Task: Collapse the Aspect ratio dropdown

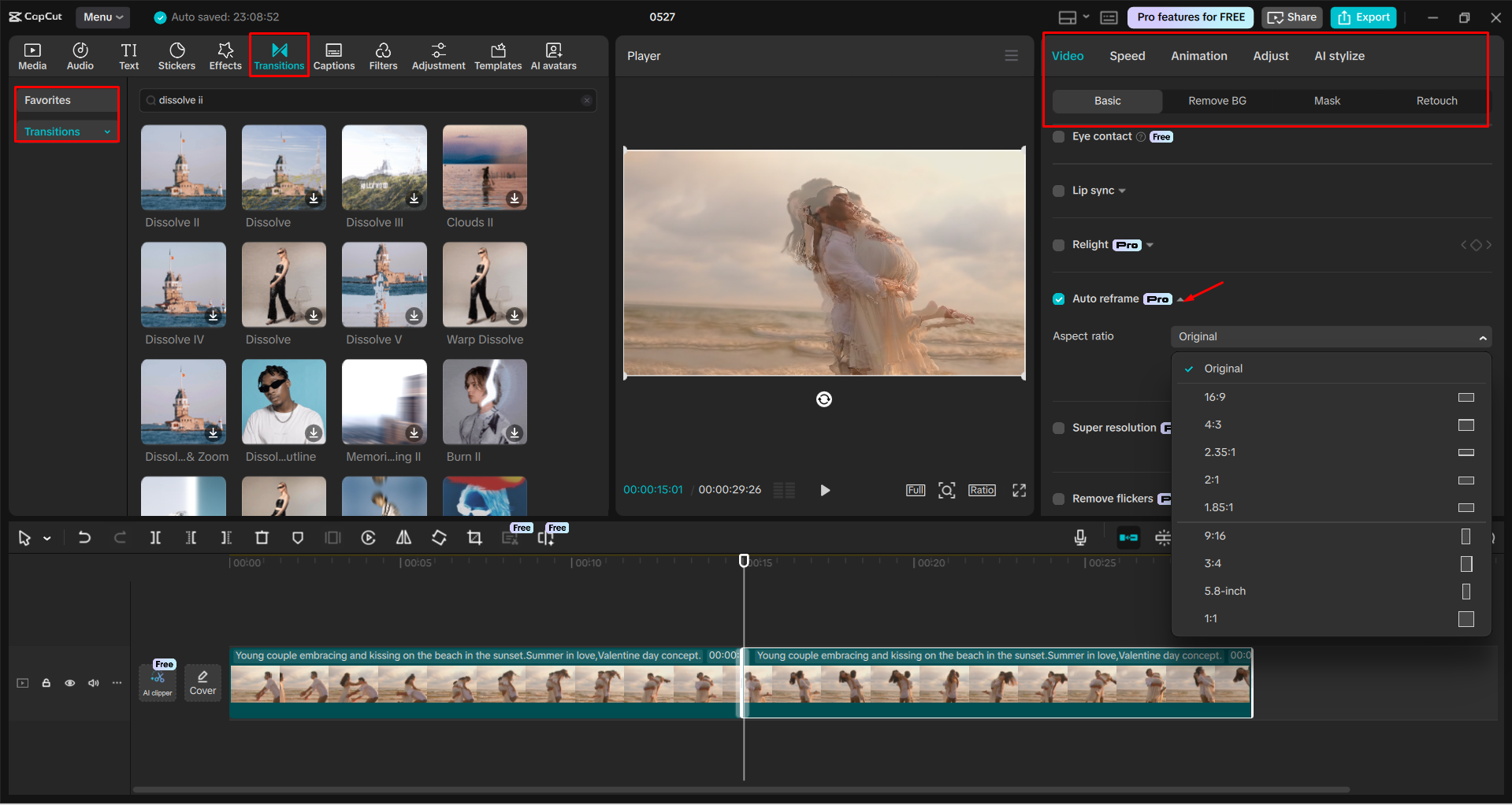Action: (1481, 336)
